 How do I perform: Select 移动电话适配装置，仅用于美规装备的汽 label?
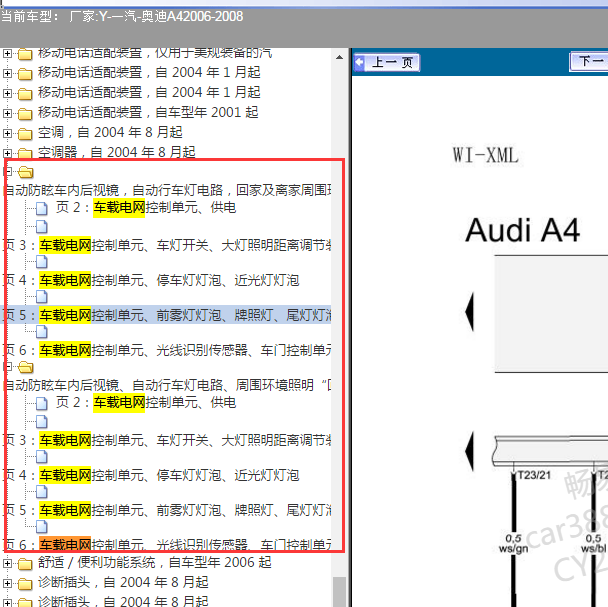click(x=155, y=54)
